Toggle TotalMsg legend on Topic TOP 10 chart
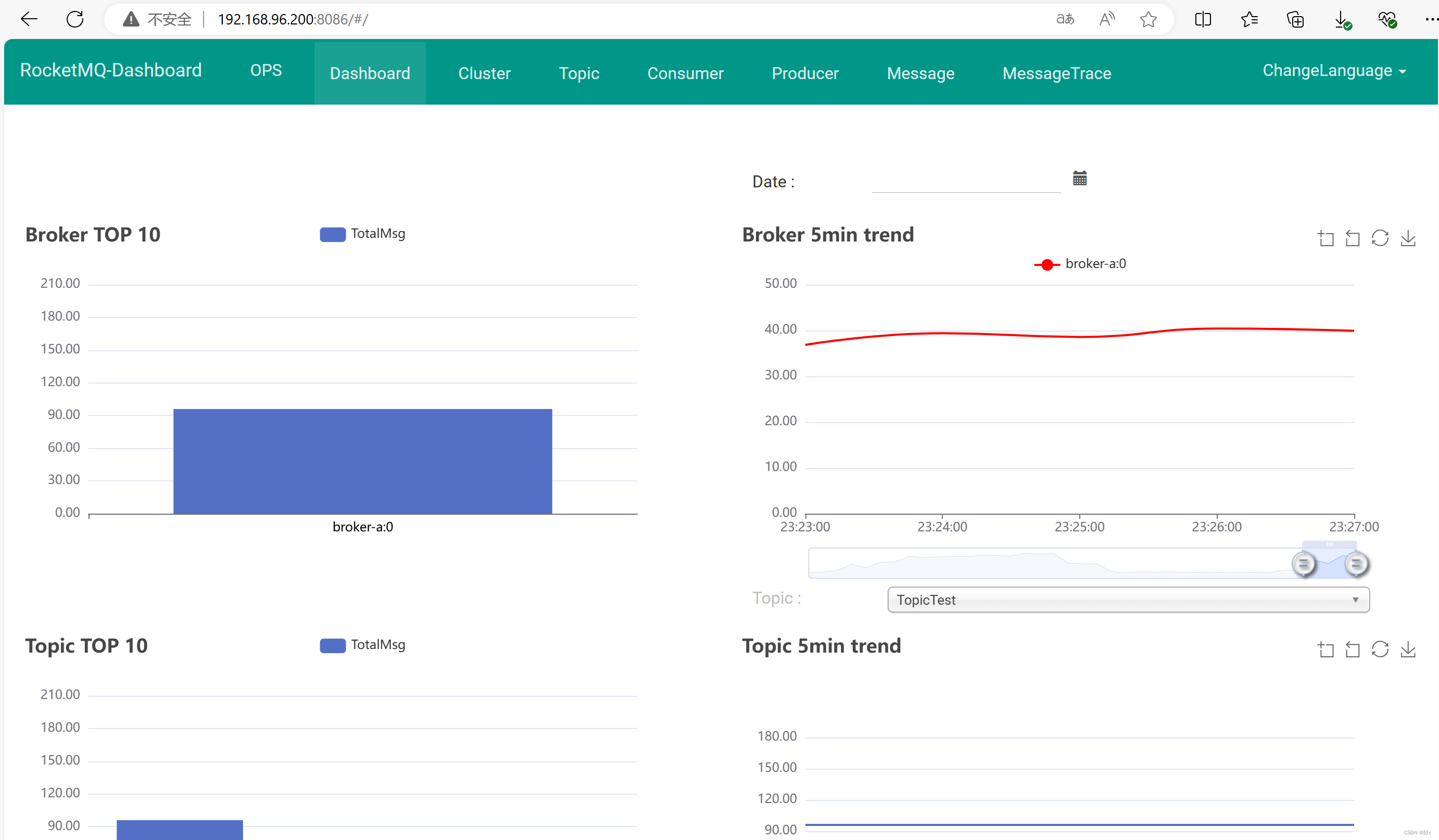This screenshot has height=840, width=1439. [x=362, y=644]
